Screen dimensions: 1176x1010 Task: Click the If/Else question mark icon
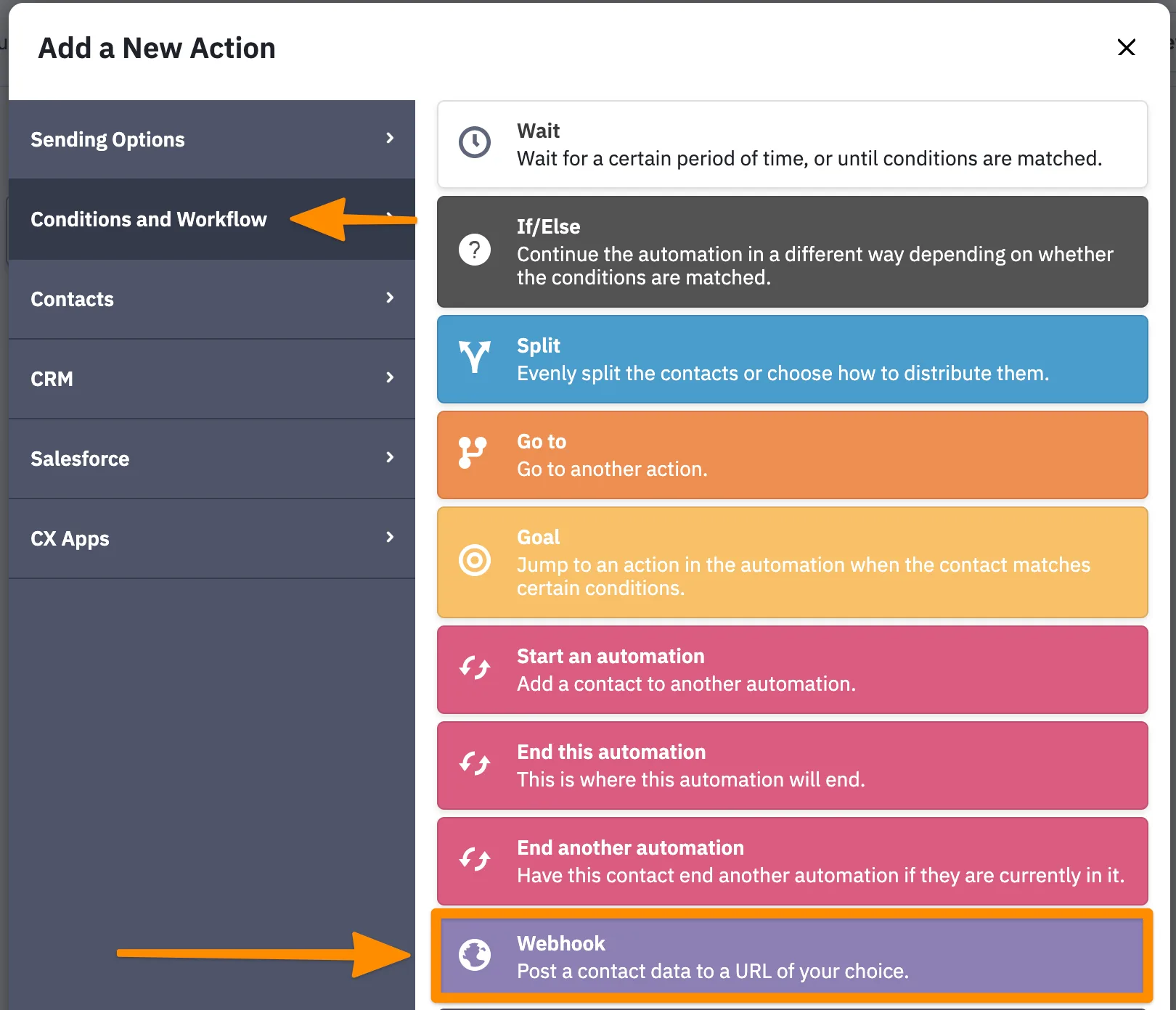(475, 250)
